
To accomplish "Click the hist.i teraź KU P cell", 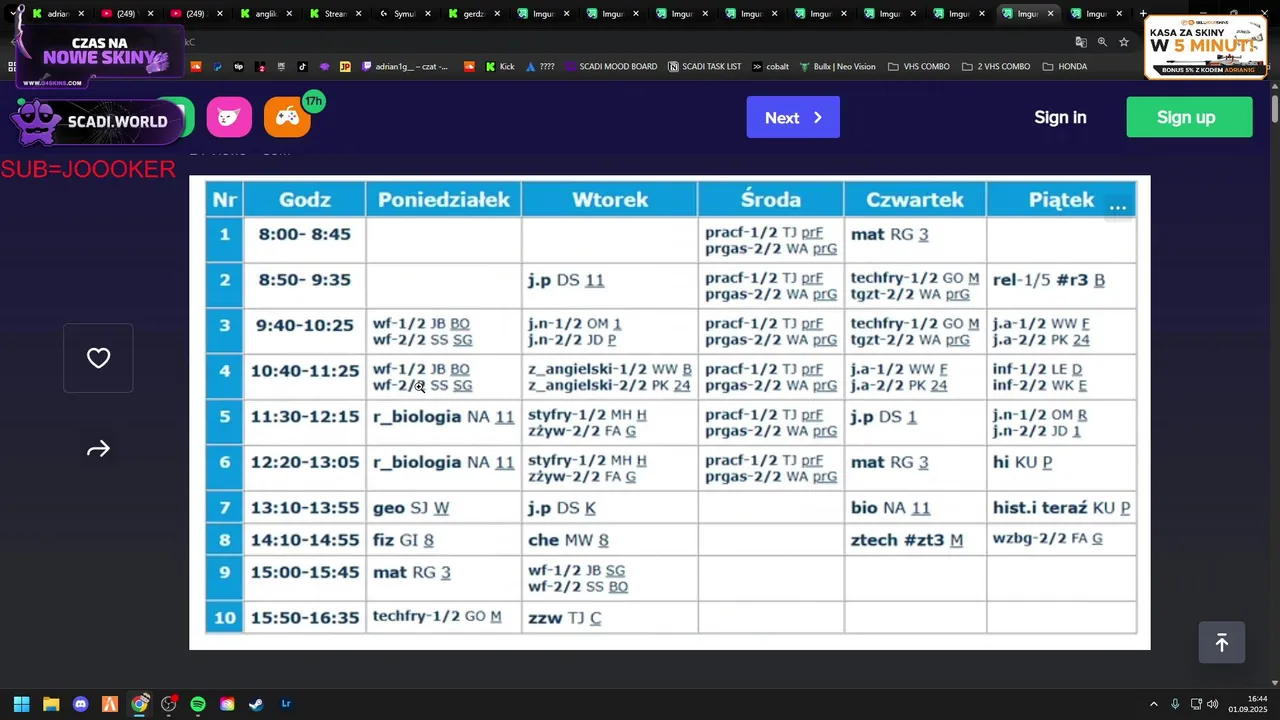I will (1061, 508).
